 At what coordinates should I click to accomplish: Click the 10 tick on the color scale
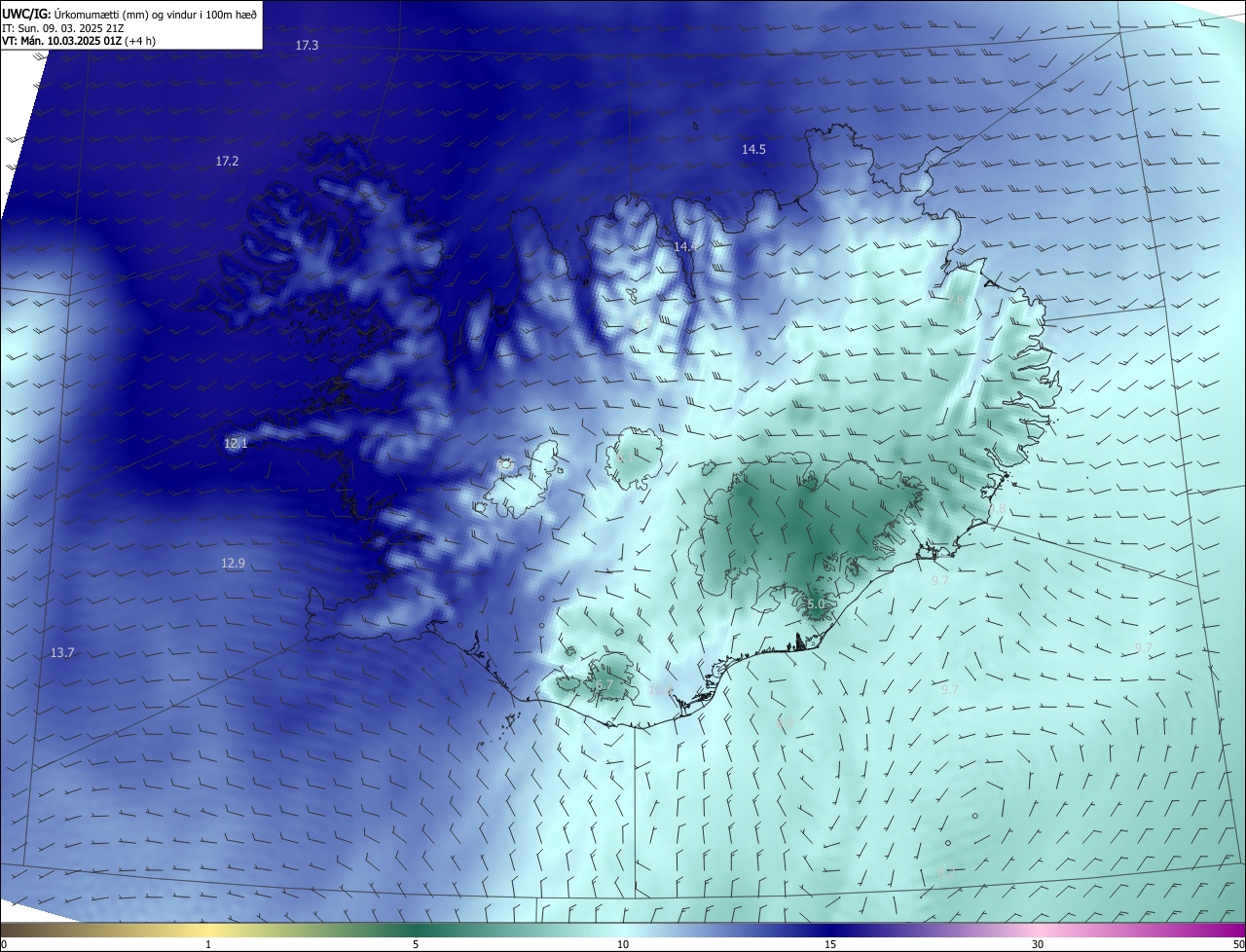click(x=623, y=944)
